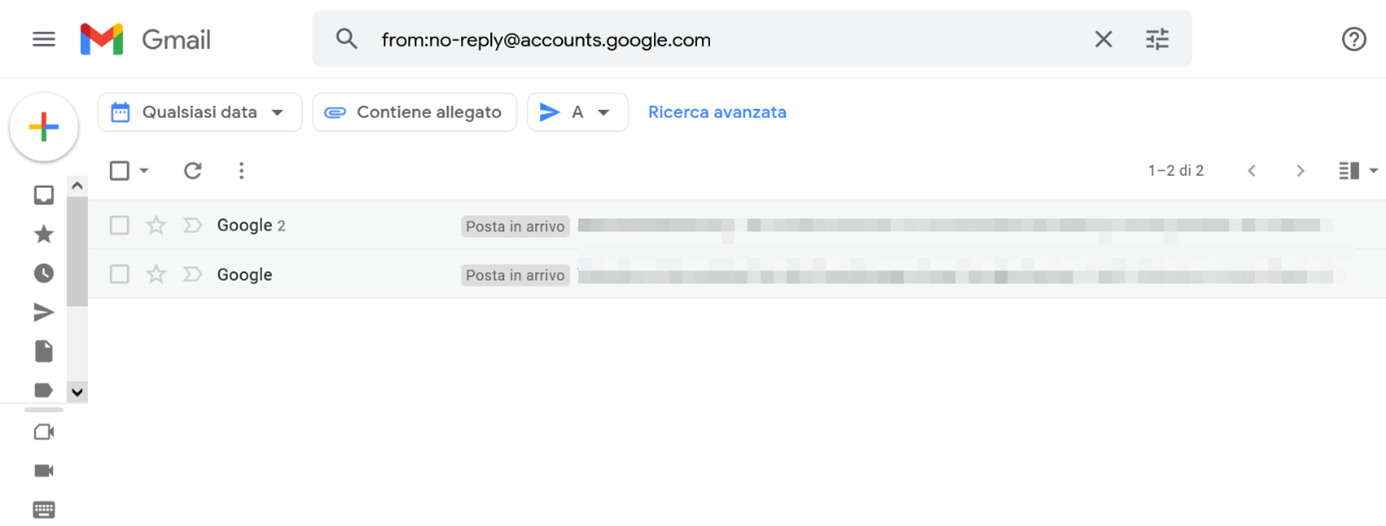Open the Ricerca avanzata link

point(717,112)
